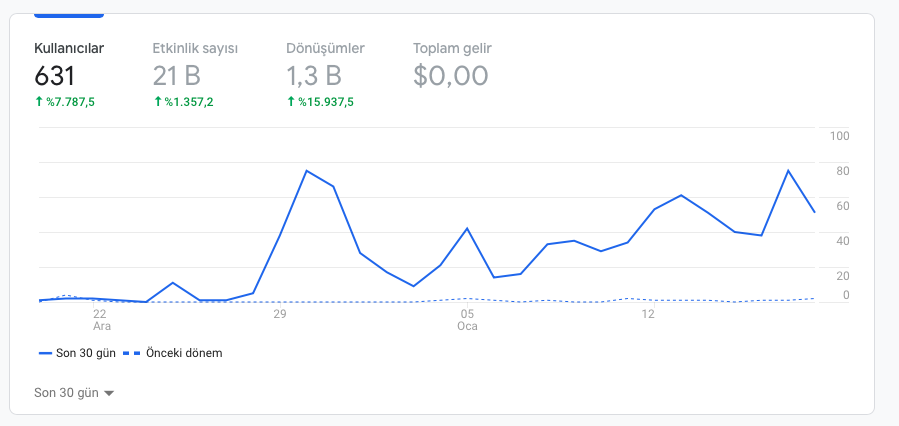This screenshot has width=899, height=426.
Task: Click the %7.787,5 users increase value
Action: [65, 102]
